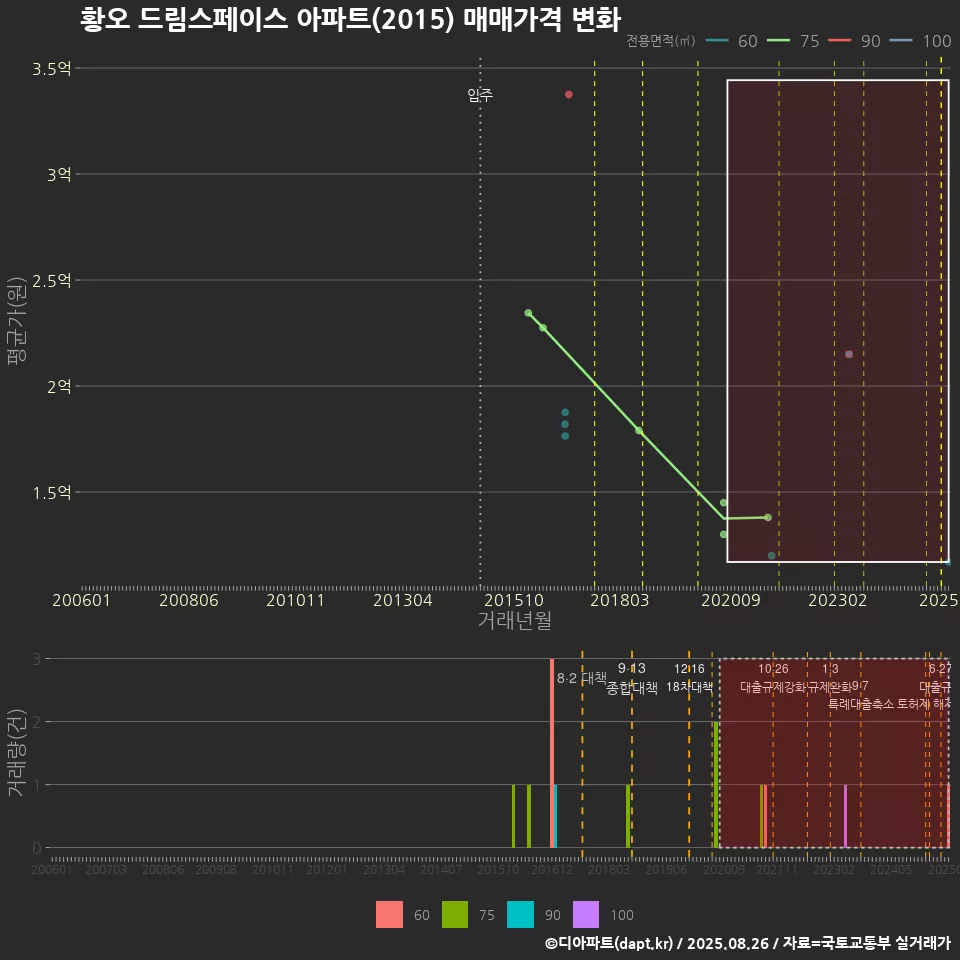The width and height of the screenshot is (960, 960).
Task: Click cyan bar beside the tall red bar
Action: tap(555, 816)
